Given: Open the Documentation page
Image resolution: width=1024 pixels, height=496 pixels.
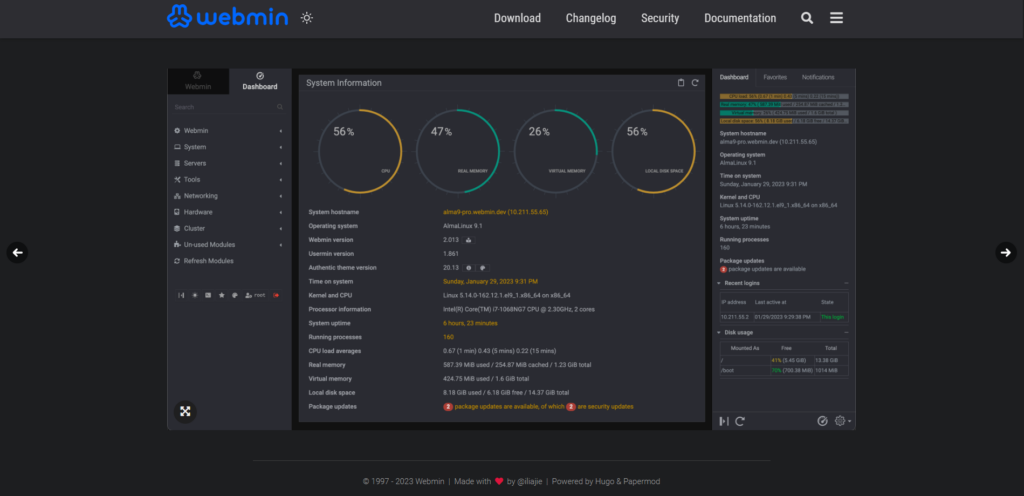Looking at the screenshot, I should (x=740, y=18).
